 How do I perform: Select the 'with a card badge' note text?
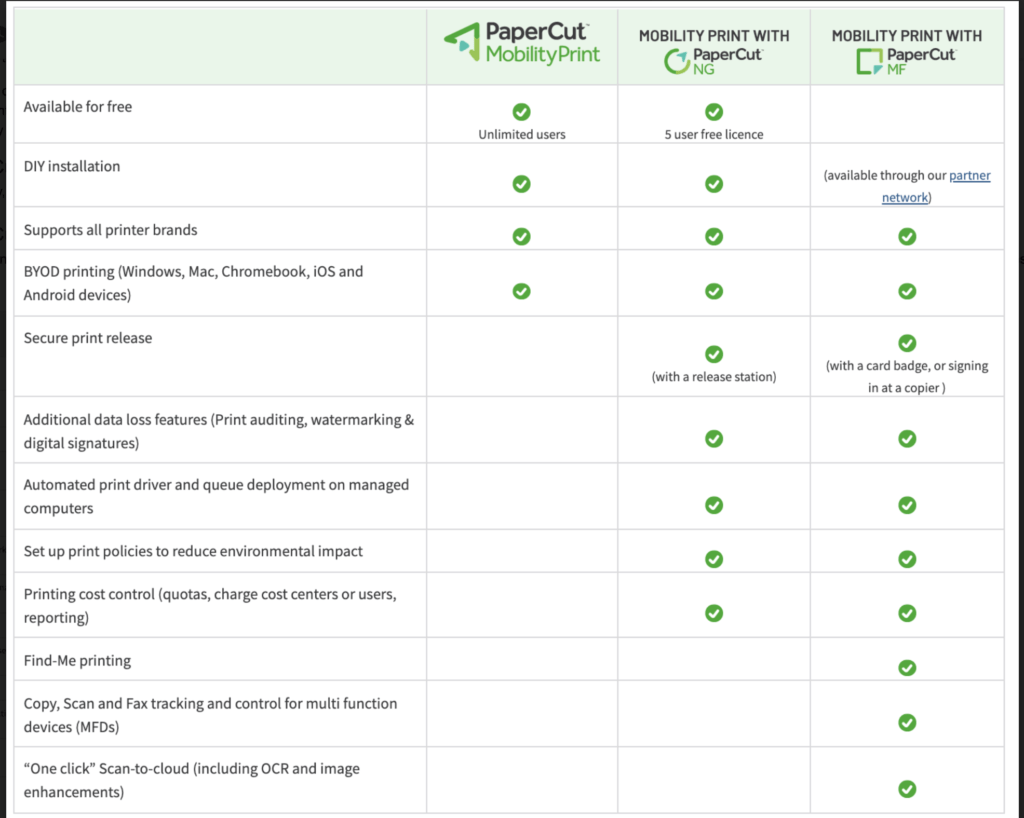(907, 377)
